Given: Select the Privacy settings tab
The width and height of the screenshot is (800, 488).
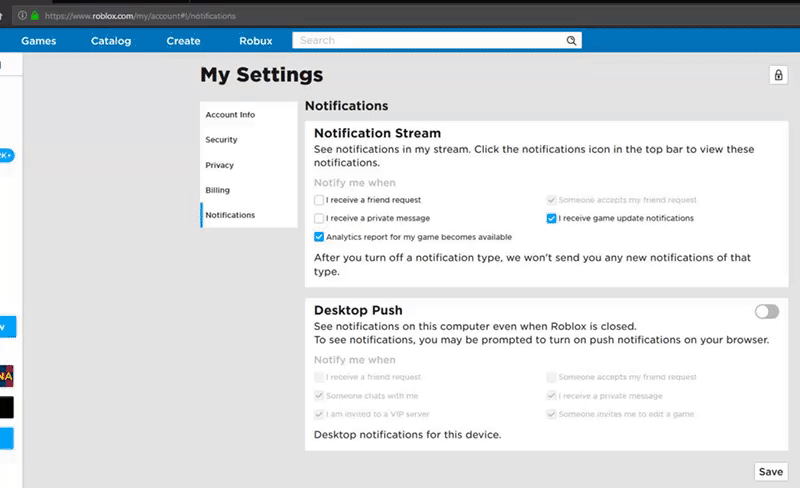Looking at the screenshot, I should click(249, 165).
